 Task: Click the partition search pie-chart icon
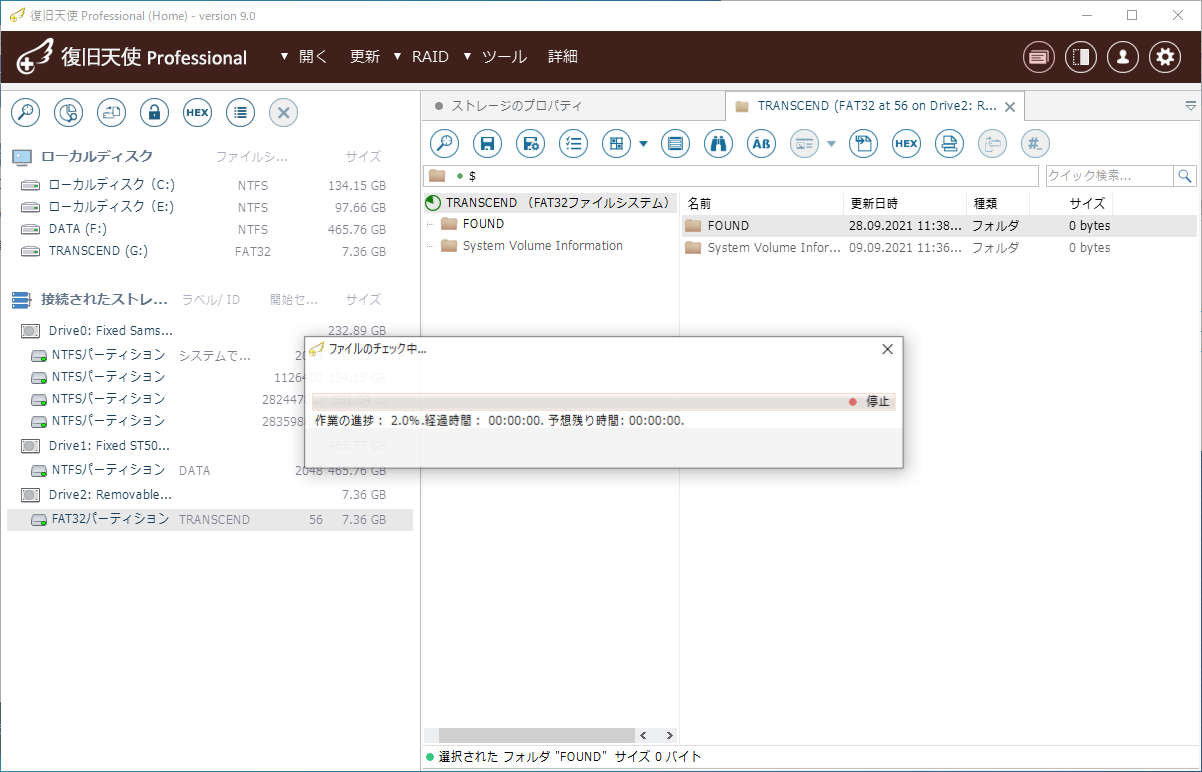[x=68, y=113]
